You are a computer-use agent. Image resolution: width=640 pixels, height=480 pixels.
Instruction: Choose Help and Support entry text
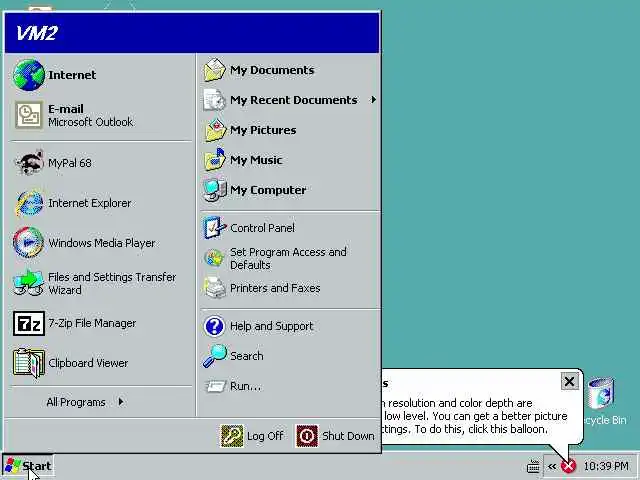pos(271,326)
